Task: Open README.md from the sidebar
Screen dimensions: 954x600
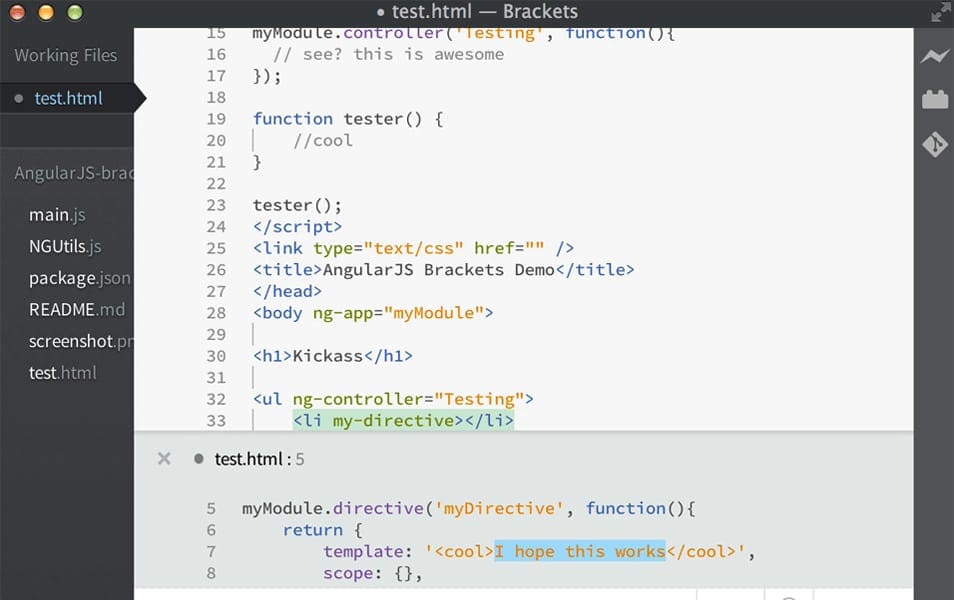Action: click(x=77, y=309)
